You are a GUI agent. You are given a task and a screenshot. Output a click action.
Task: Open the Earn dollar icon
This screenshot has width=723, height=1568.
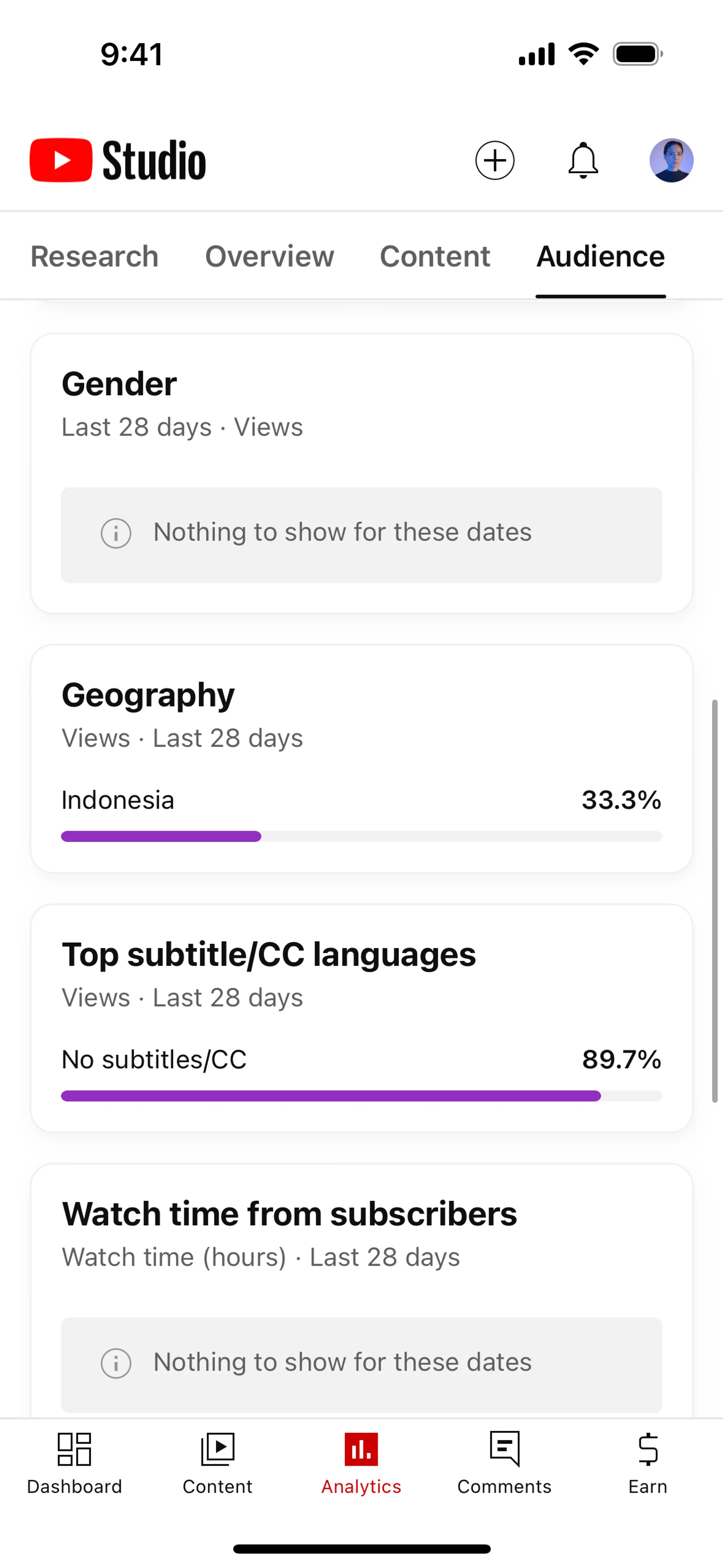[x=648, y=1449]
